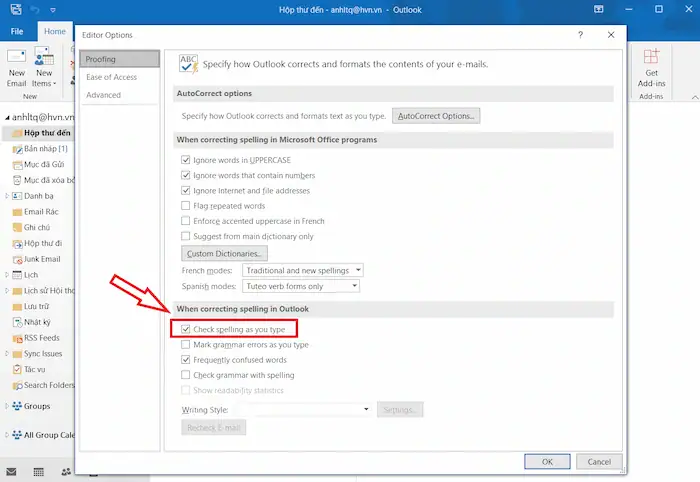700x482 pixels.
Task: Toggle Ignore words in UPPERCASE
Action: pyautogui.click(x=186, y=160)
